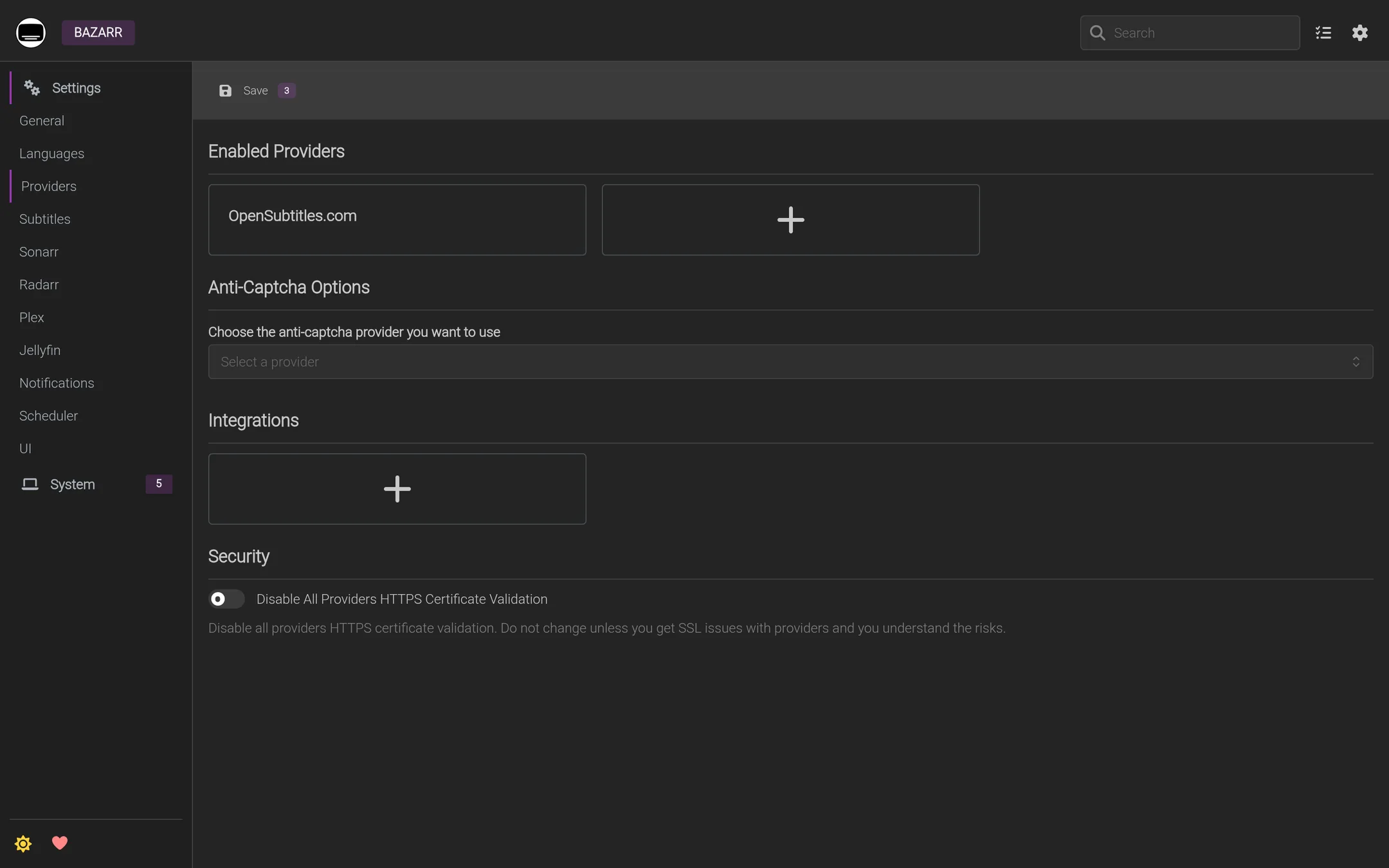Open the anti-captcha provider dropdown
The image size is (1389, 868).
coord(790,362)
